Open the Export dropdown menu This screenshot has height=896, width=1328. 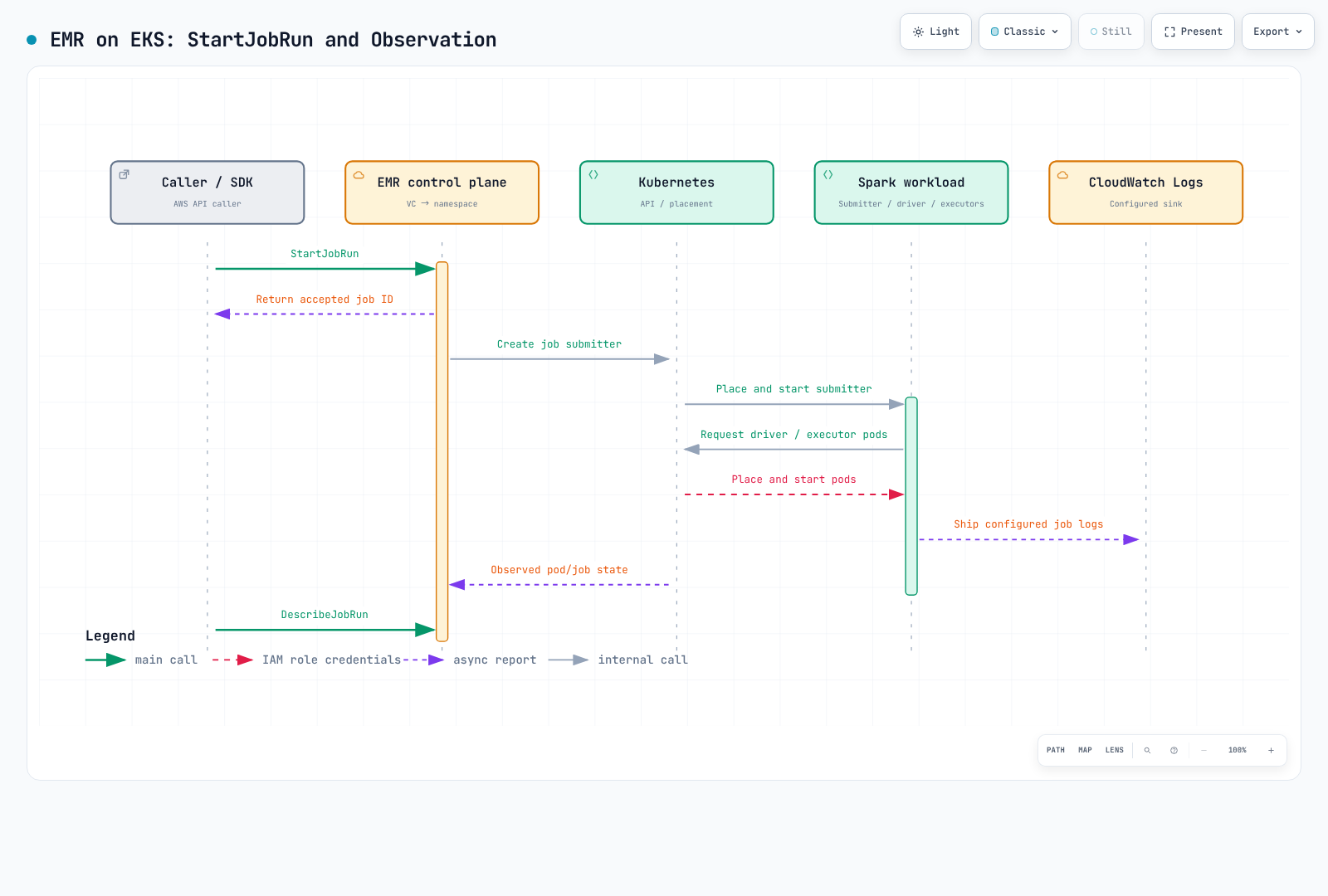click(x=1277, y=32)
